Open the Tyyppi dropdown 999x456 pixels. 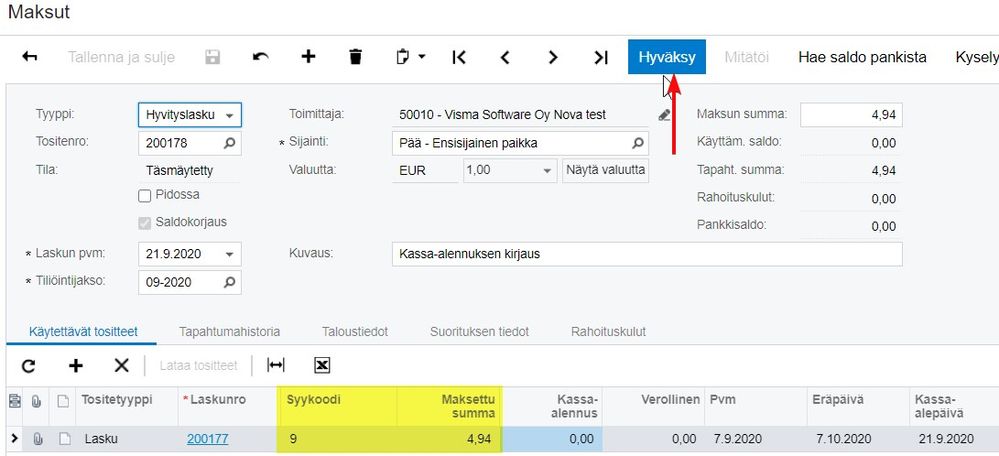point(231,115)
